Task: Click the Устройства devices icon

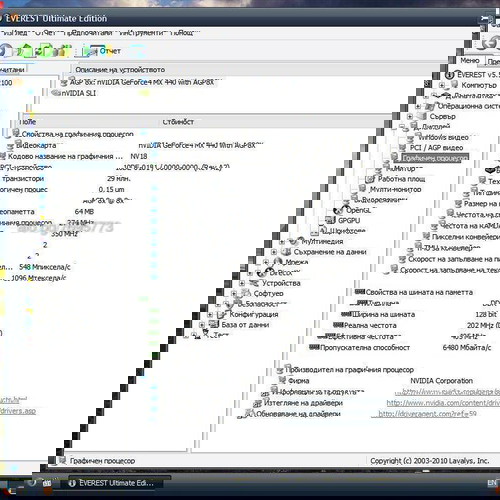Action: point(254,283)
